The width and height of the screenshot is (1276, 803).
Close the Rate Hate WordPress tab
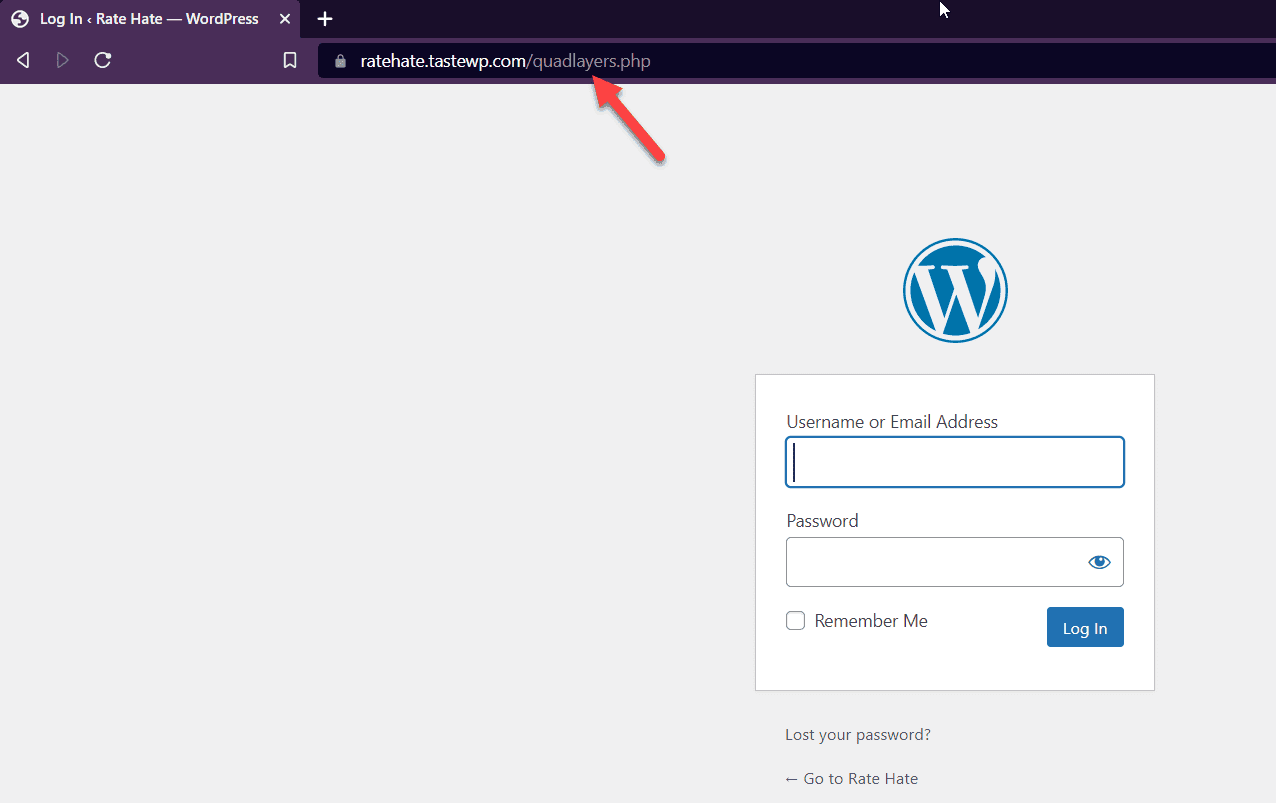coord(285,18)
